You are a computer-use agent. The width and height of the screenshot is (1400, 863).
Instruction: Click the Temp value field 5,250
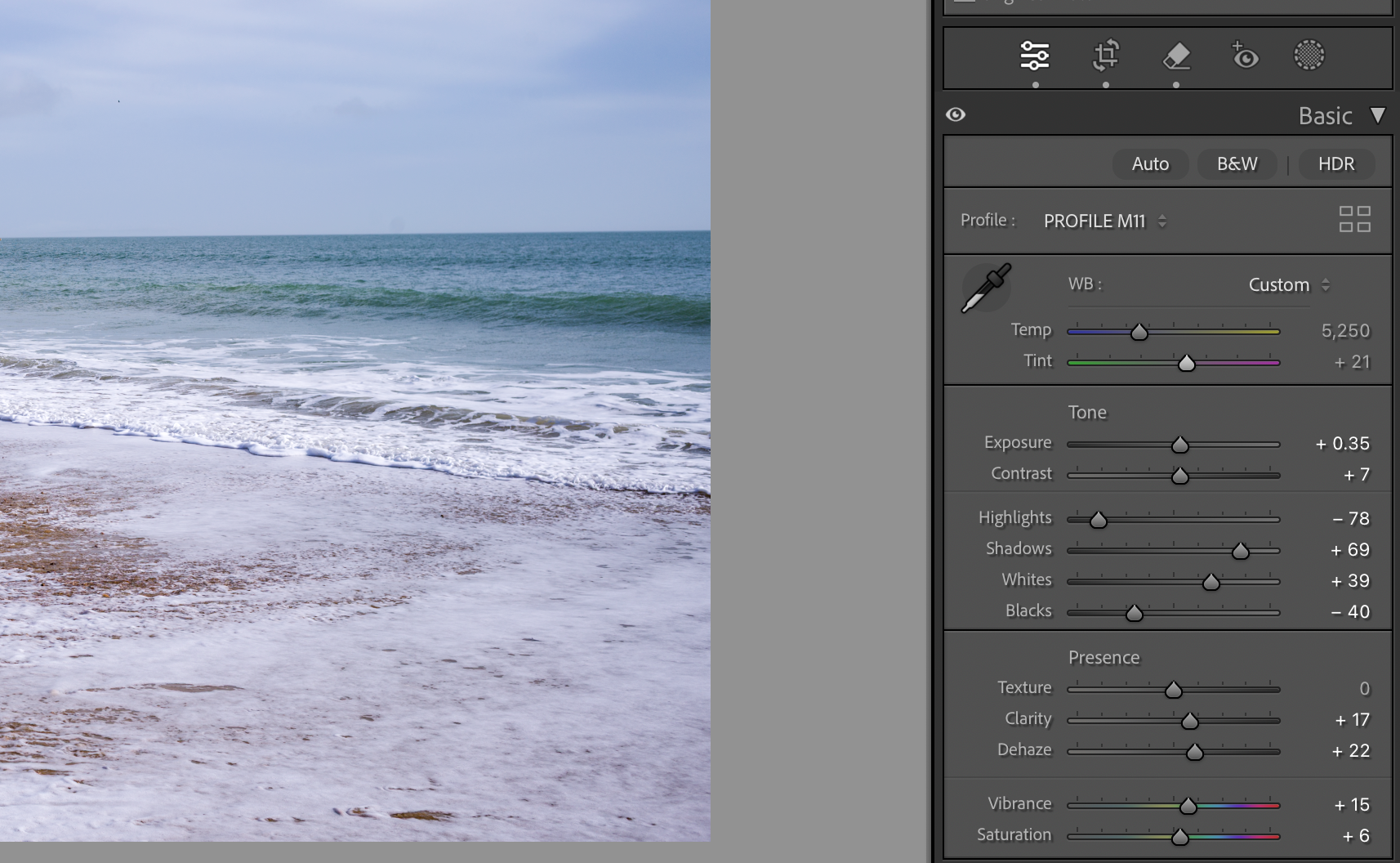pos(1344,331)
